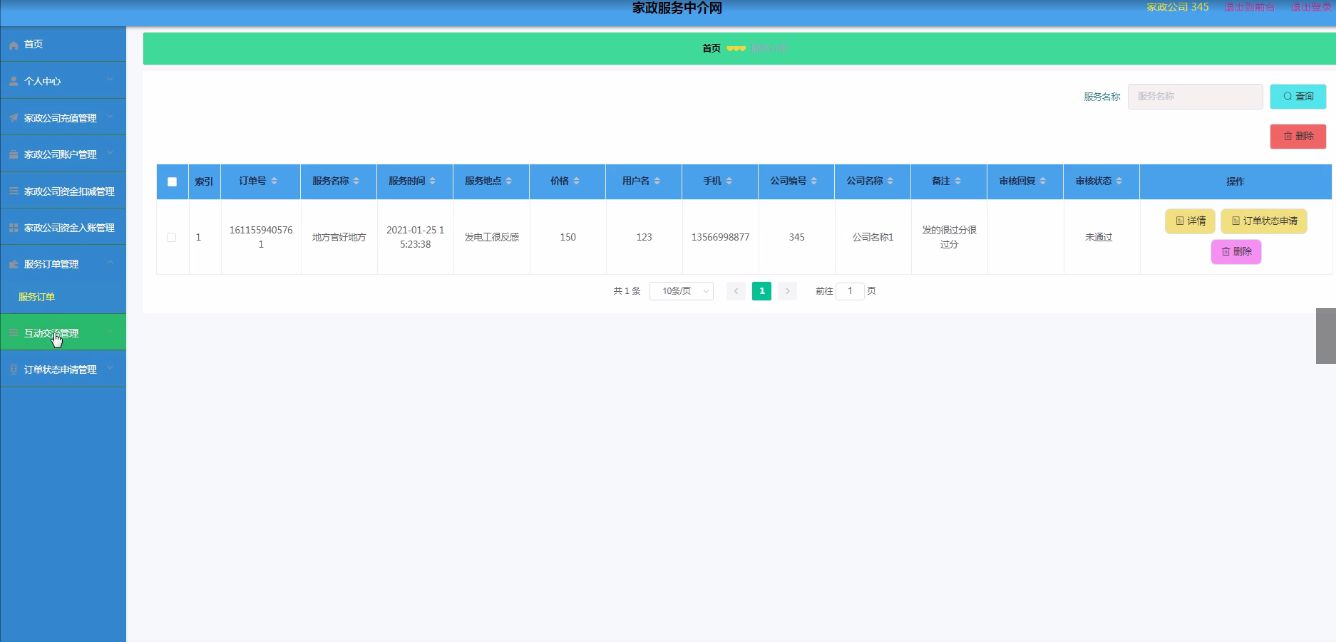Sort the table by 订单号 column arrows
The width and height of the screenshot is (1336, 642).
[x=275, y=181]
